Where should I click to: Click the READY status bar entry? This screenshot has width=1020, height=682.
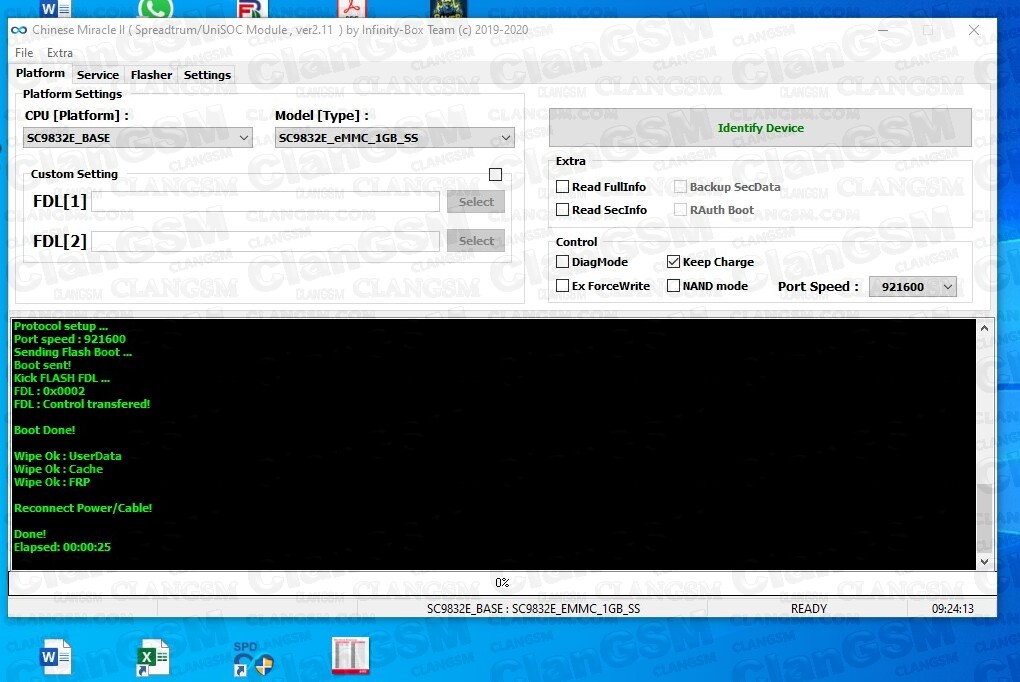(x=809, y=608)
